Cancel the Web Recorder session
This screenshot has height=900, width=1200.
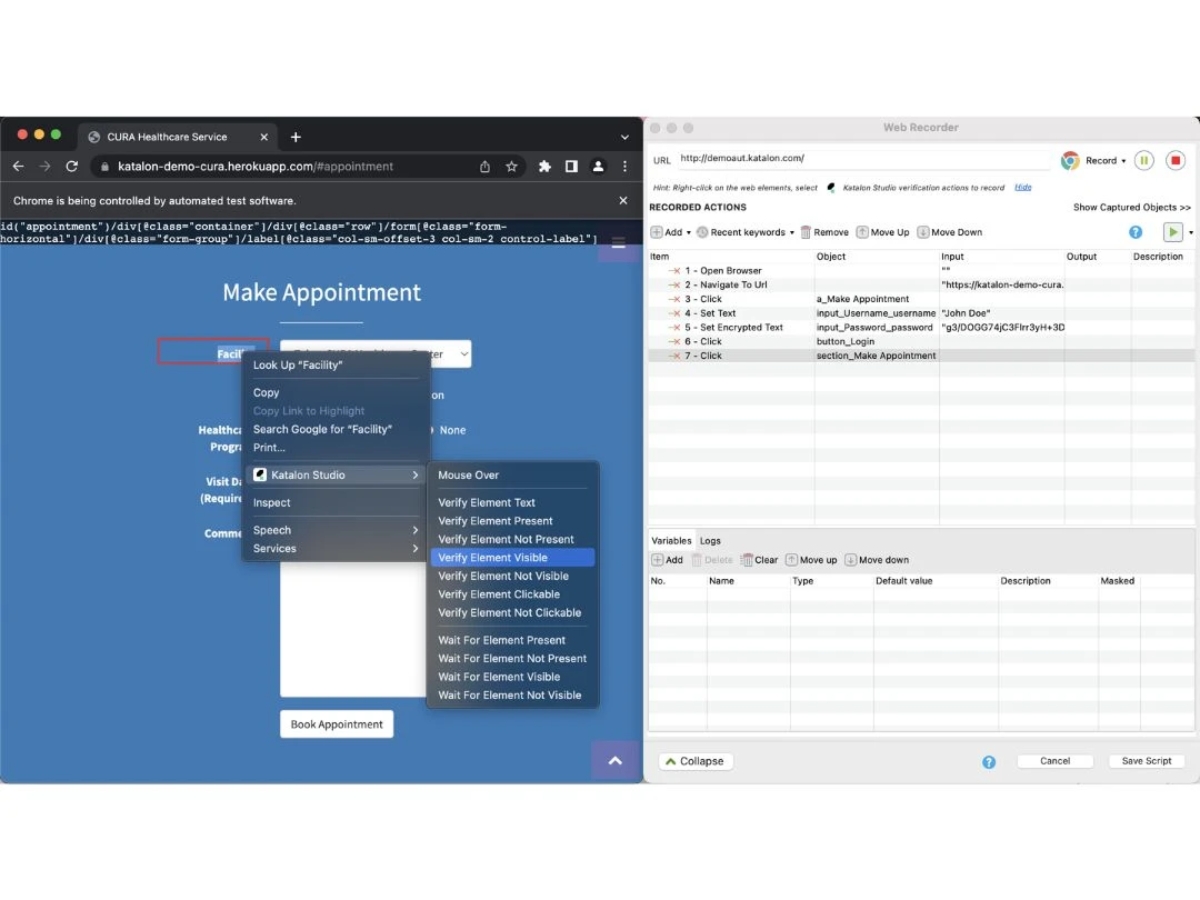(1055, 761)
